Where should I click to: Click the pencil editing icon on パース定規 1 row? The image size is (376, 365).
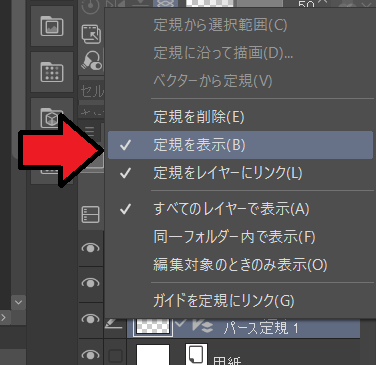[x=114, y=323]
